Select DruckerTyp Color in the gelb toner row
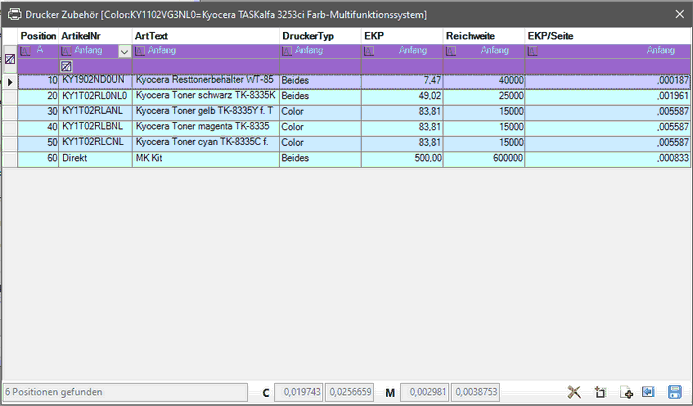693x406 pixels. [320, 111]
